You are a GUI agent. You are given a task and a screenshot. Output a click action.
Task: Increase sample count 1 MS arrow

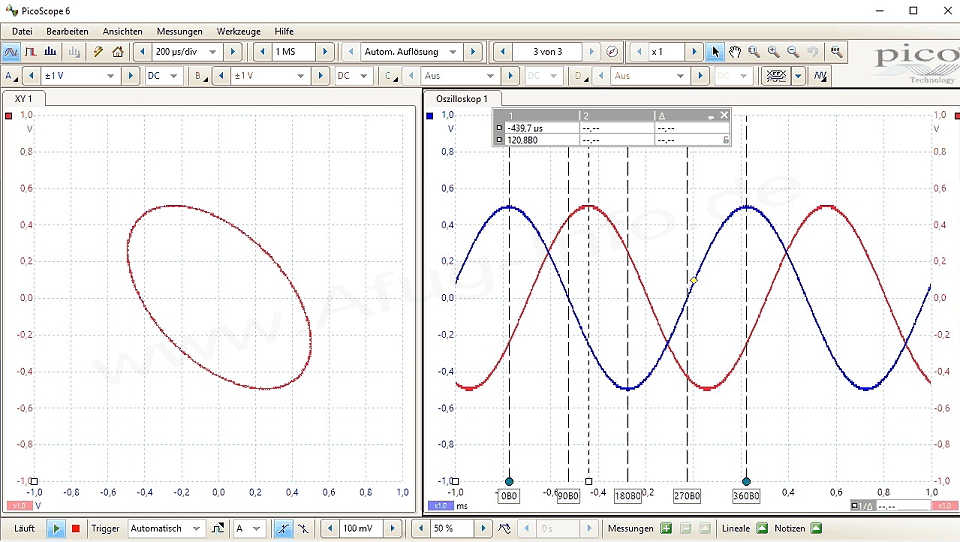pos(325,52)
